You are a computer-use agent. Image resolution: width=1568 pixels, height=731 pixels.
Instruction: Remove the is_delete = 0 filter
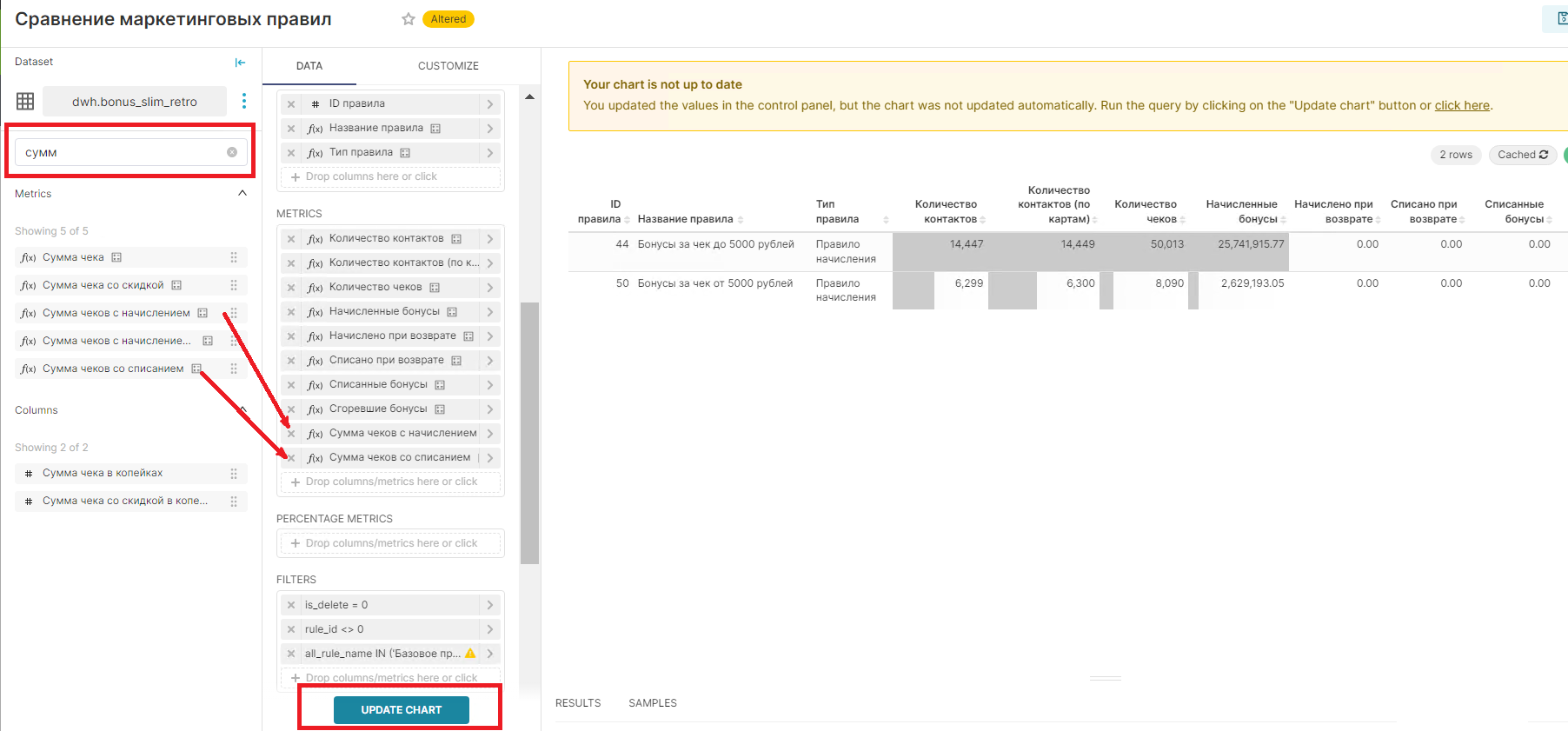click(291, 605)
